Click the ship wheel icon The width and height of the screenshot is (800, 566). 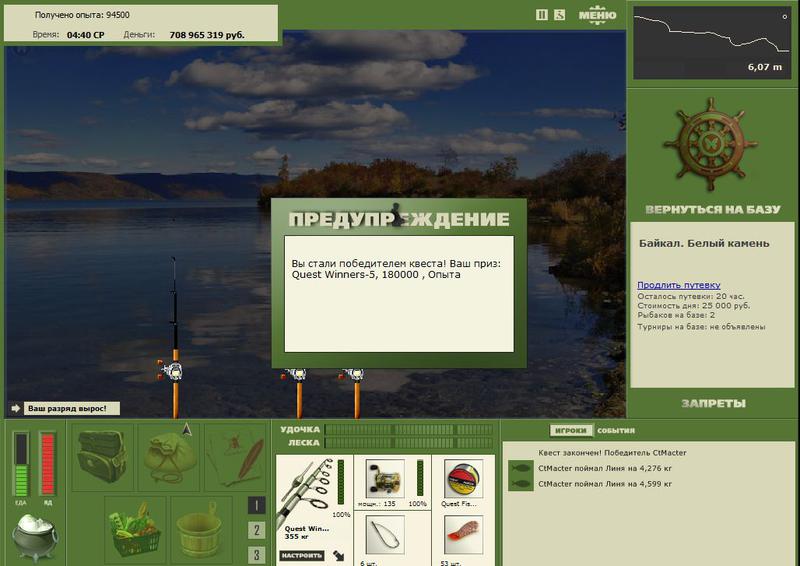[710, 144]
